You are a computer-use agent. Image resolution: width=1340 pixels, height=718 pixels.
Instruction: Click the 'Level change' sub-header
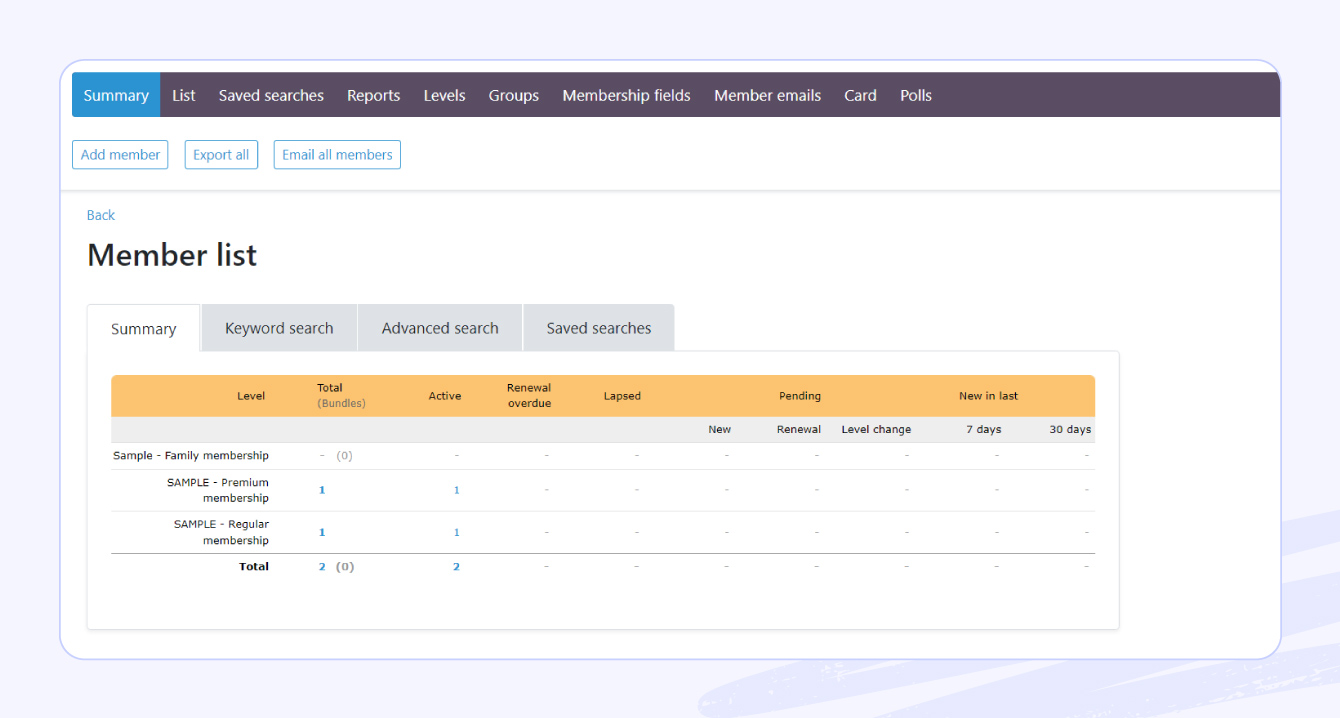pyautogui.click(x=876, y=429)
